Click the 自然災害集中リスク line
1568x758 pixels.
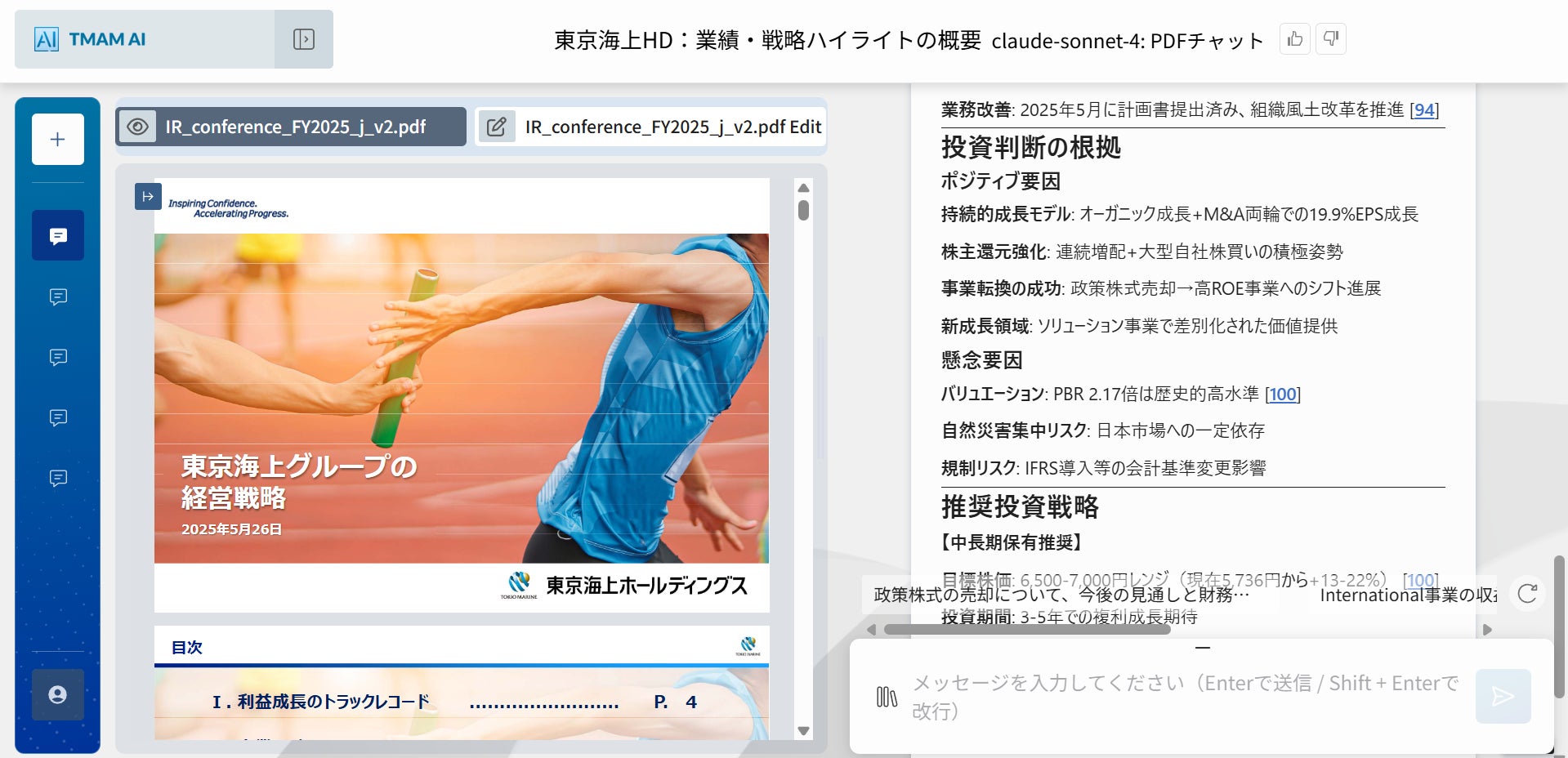(1102, 430)
